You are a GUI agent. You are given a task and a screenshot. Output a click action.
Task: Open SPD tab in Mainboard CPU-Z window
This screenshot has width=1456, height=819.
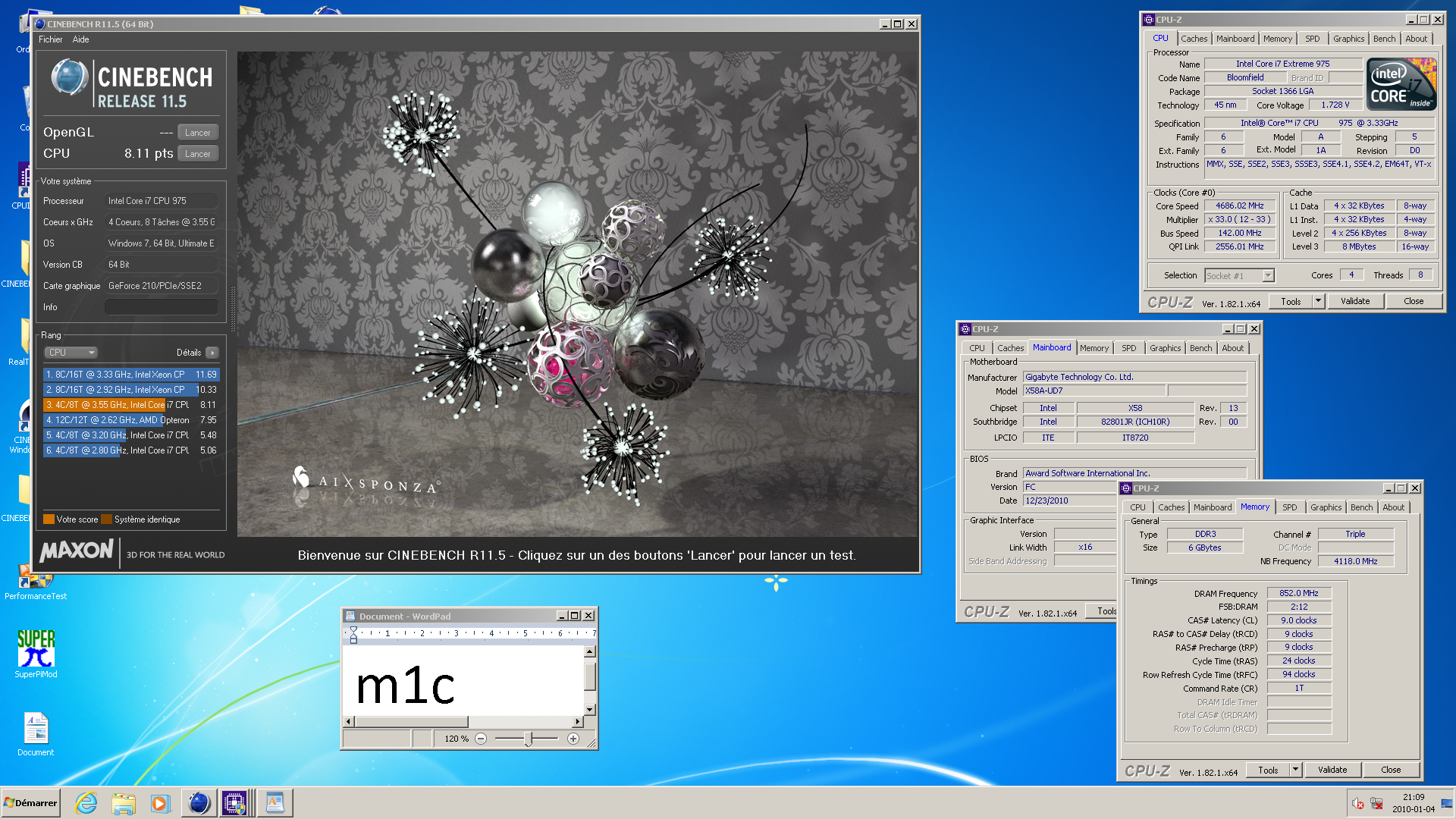(1128, 348)
